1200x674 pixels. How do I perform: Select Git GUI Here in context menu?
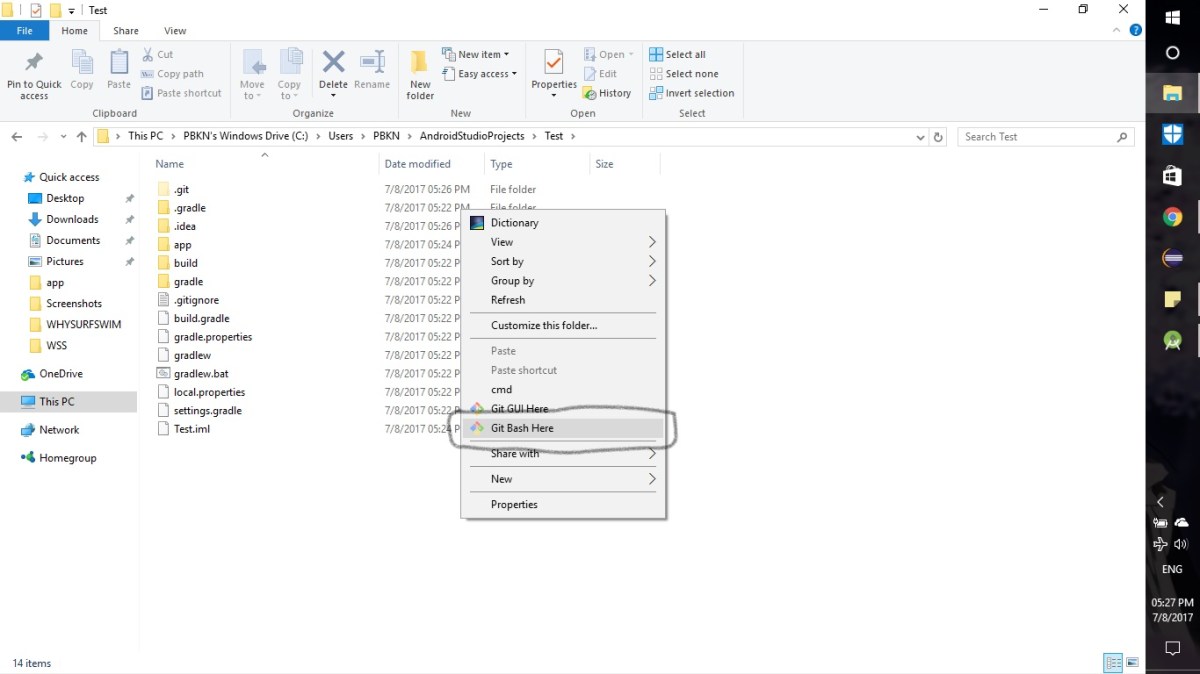coord(519,408)
